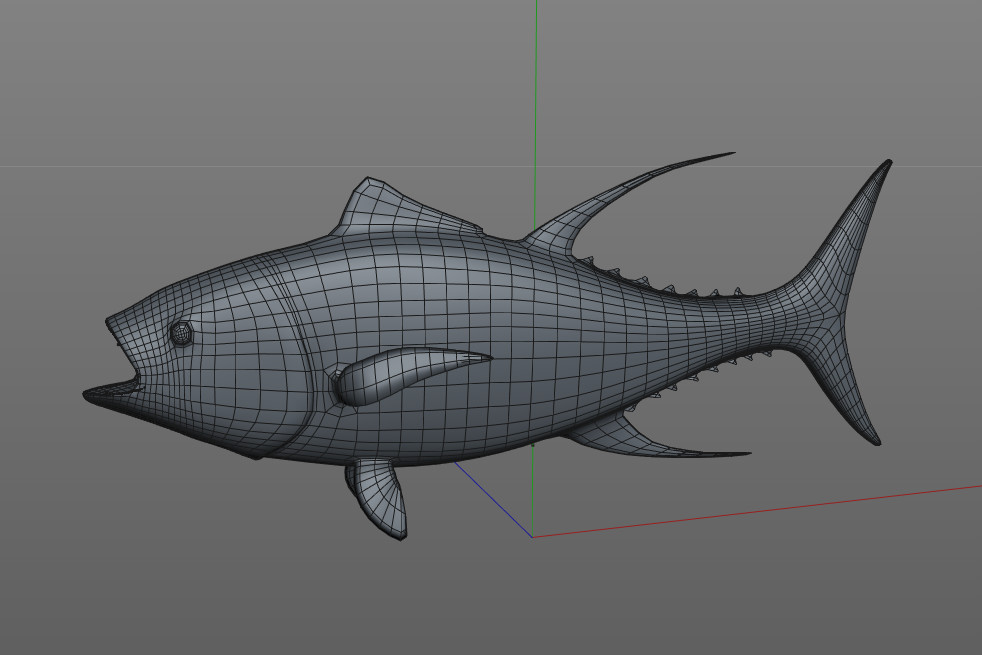The image size is (982, 655).
Task: Click the world origin where axes meet
Action: [533, 537]
